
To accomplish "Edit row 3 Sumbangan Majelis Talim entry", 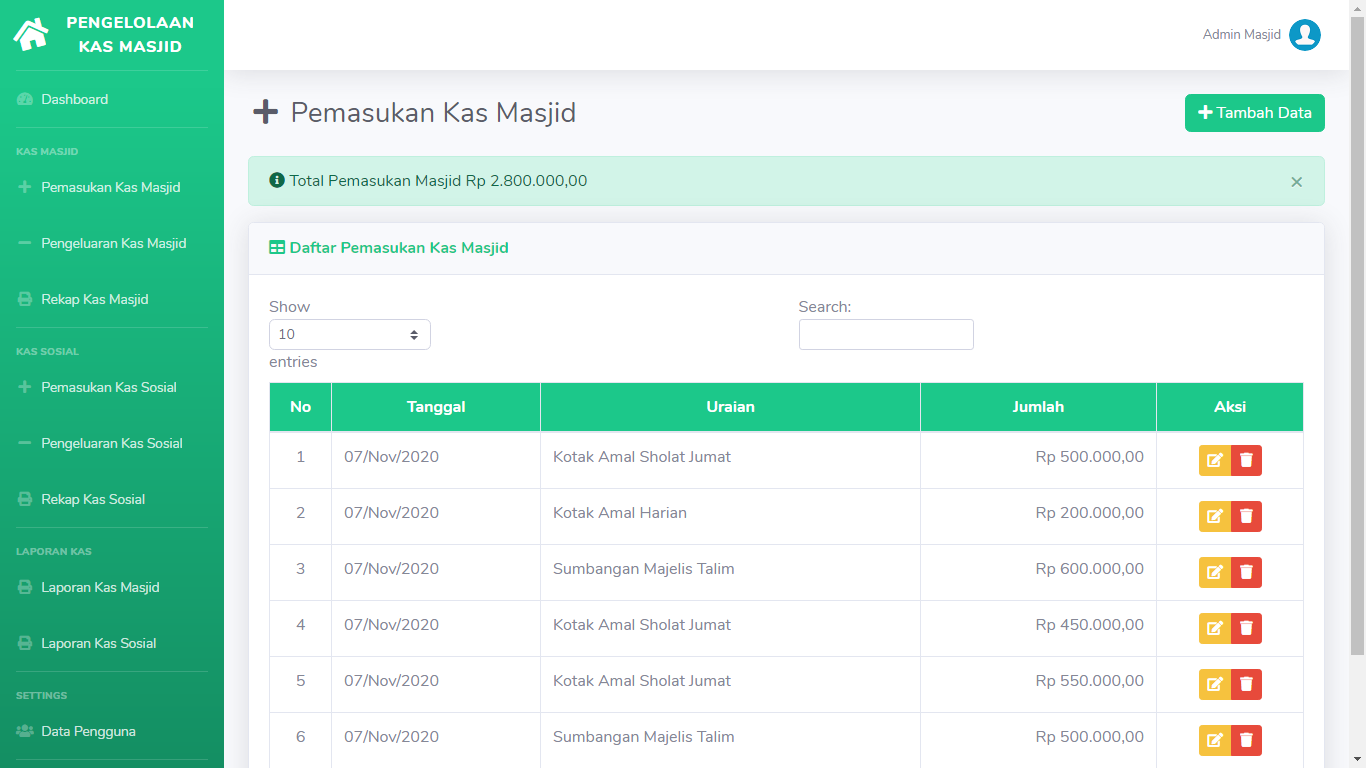I will [x=1215, y=572].
